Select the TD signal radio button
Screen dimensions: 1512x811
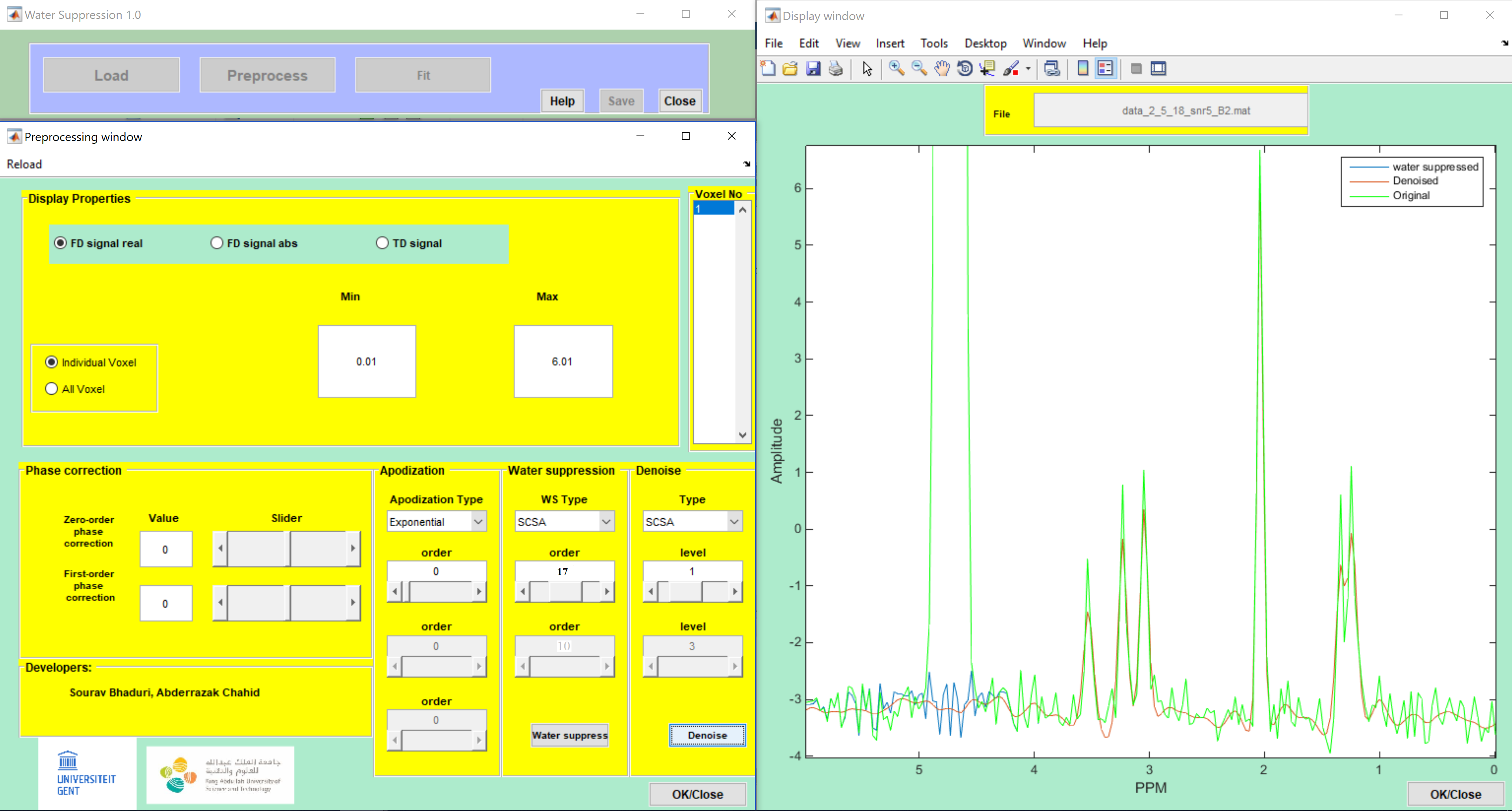click(x=382, y=243)
